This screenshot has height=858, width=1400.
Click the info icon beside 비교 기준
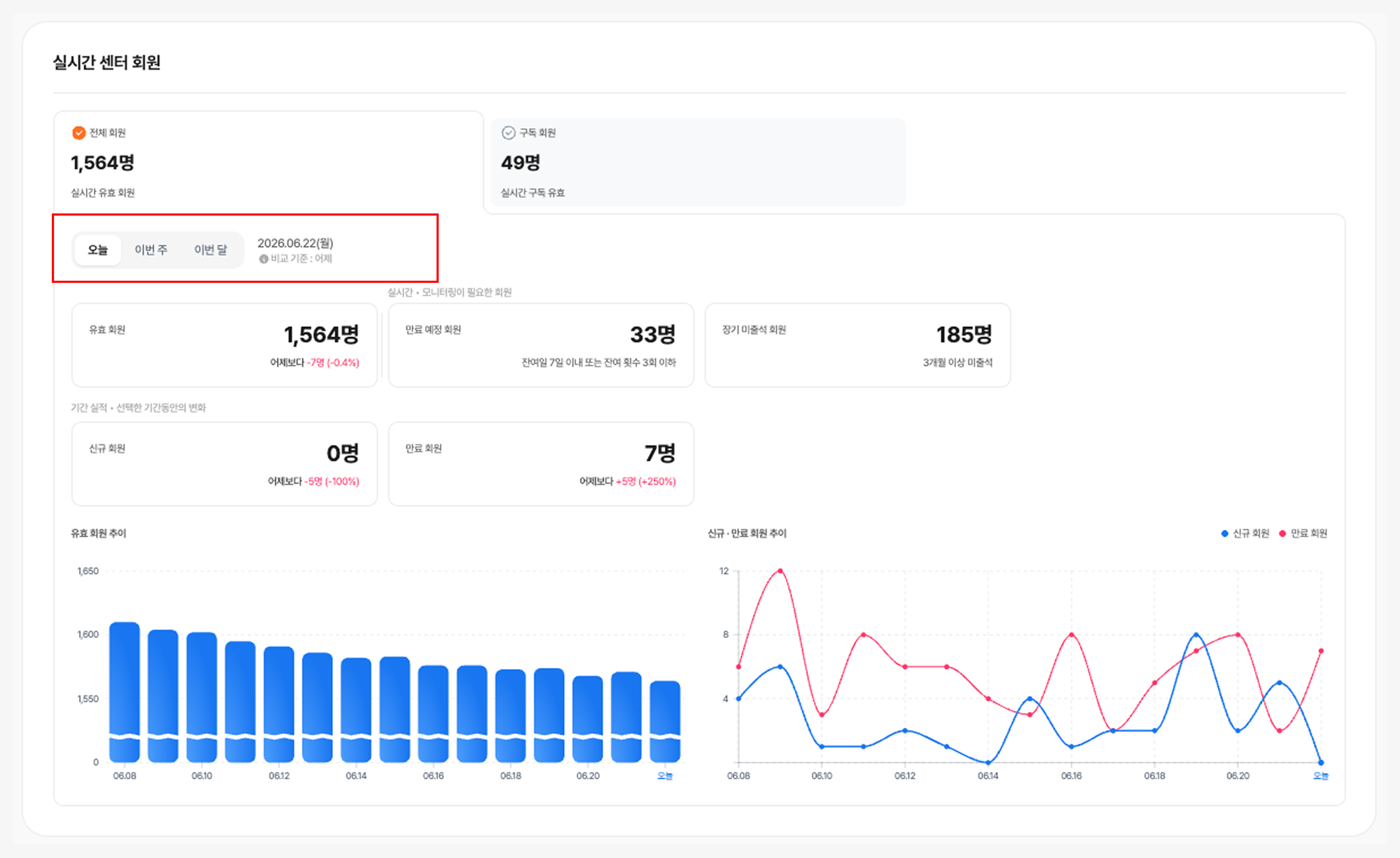263,259
